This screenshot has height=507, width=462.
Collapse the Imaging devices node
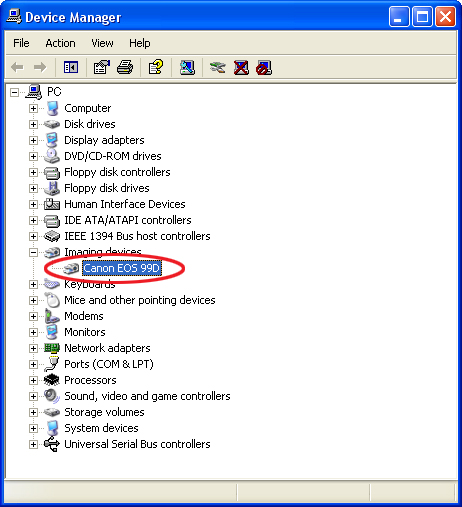(x=33, y=252)
